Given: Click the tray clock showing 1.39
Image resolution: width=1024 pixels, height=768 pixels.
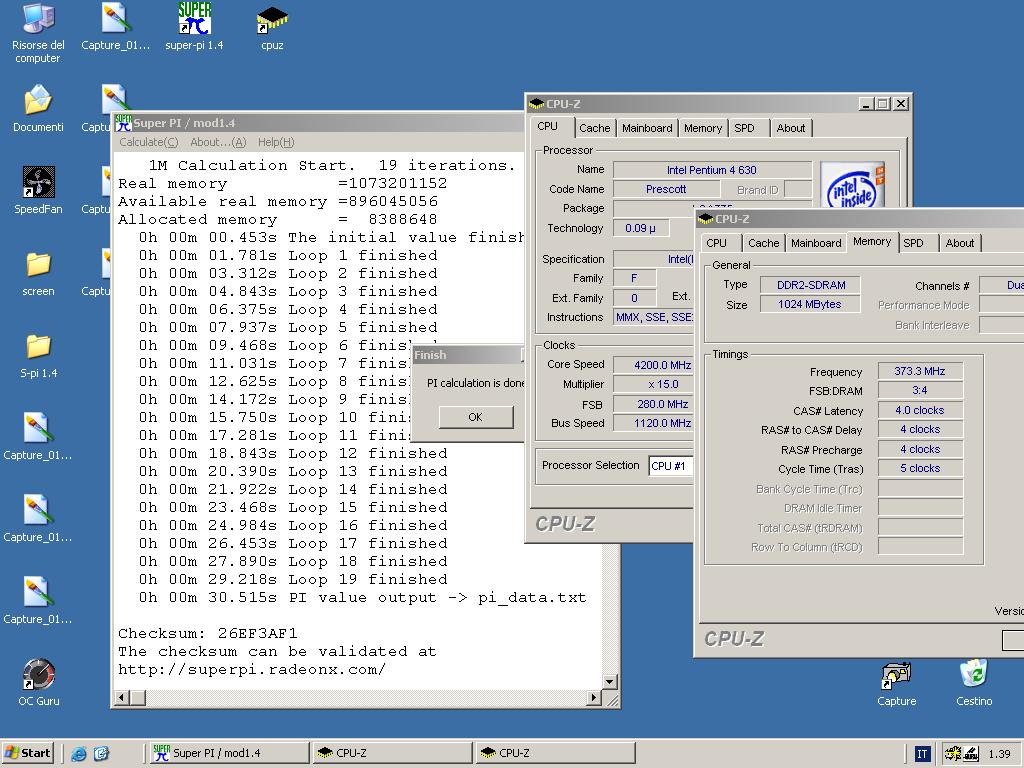Looking at the screenshot, I should coord(999,754).
